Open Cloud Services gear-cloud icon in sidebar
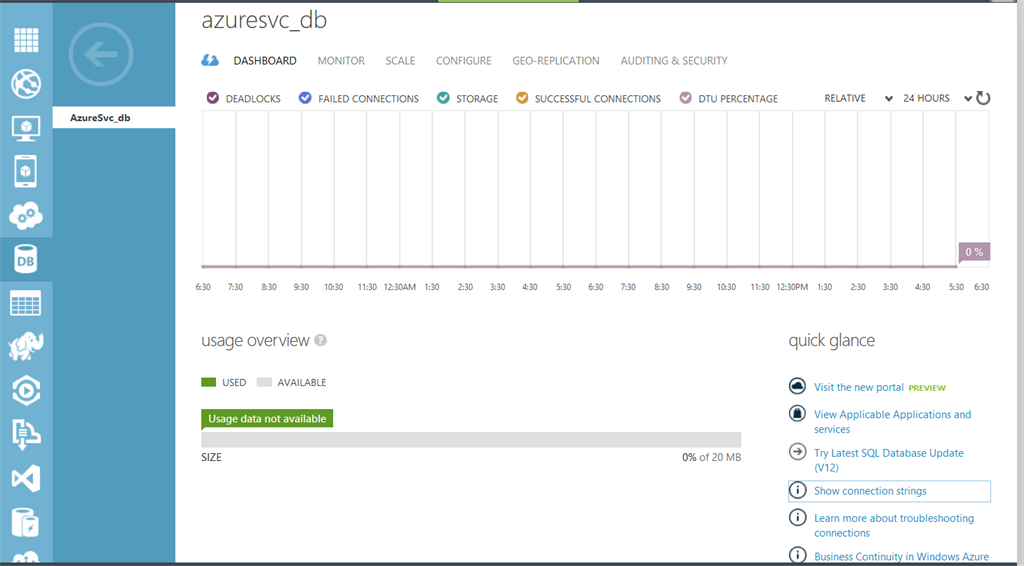Image resolution: width=1024 pixels, height=566 pixels. (x=26, y=215)
